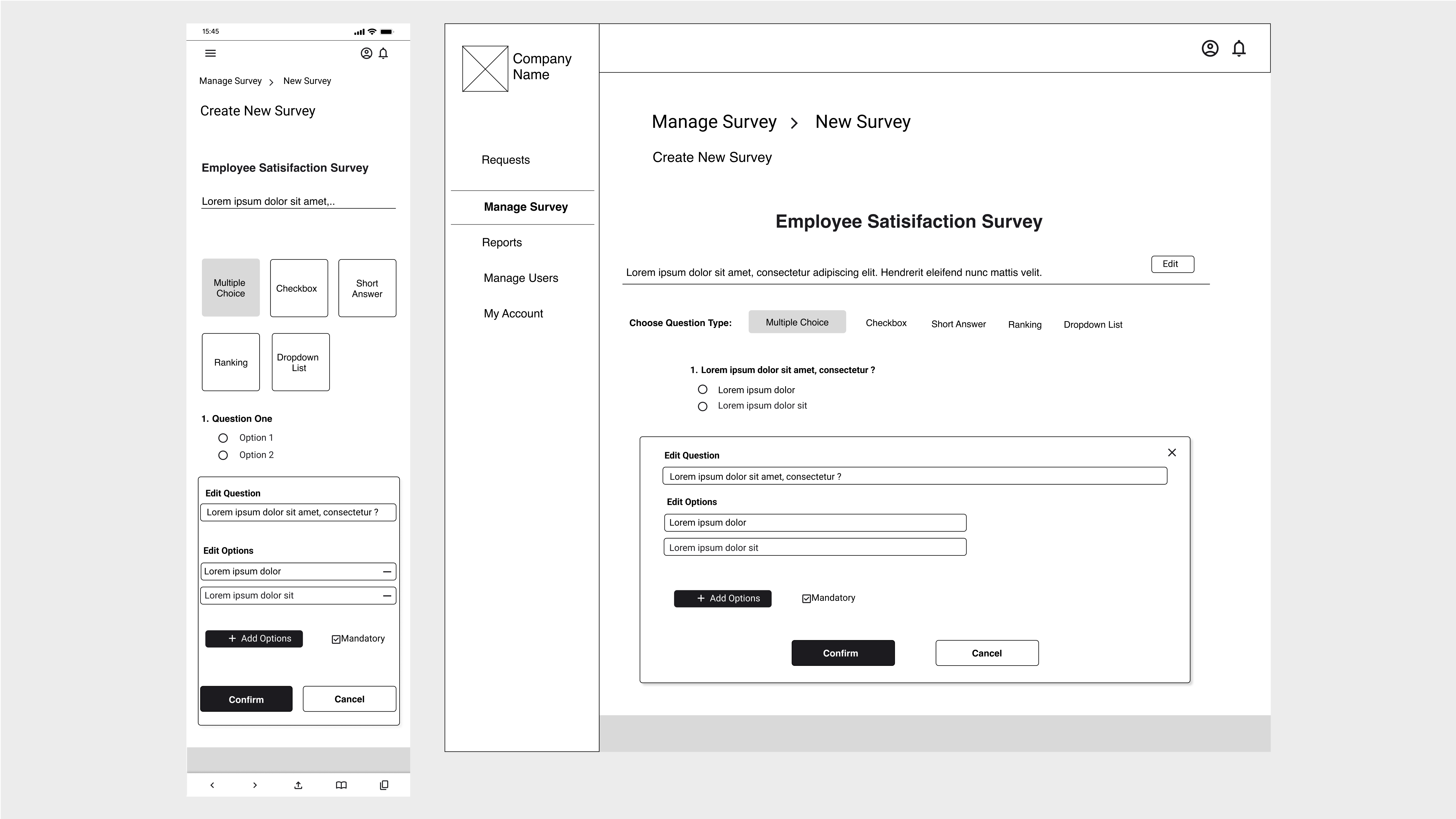Remove mobile option 'Lorem ipsum dolor sit' via minus
Viewport: 1456px width, 819px height.
tap(387, 596)
